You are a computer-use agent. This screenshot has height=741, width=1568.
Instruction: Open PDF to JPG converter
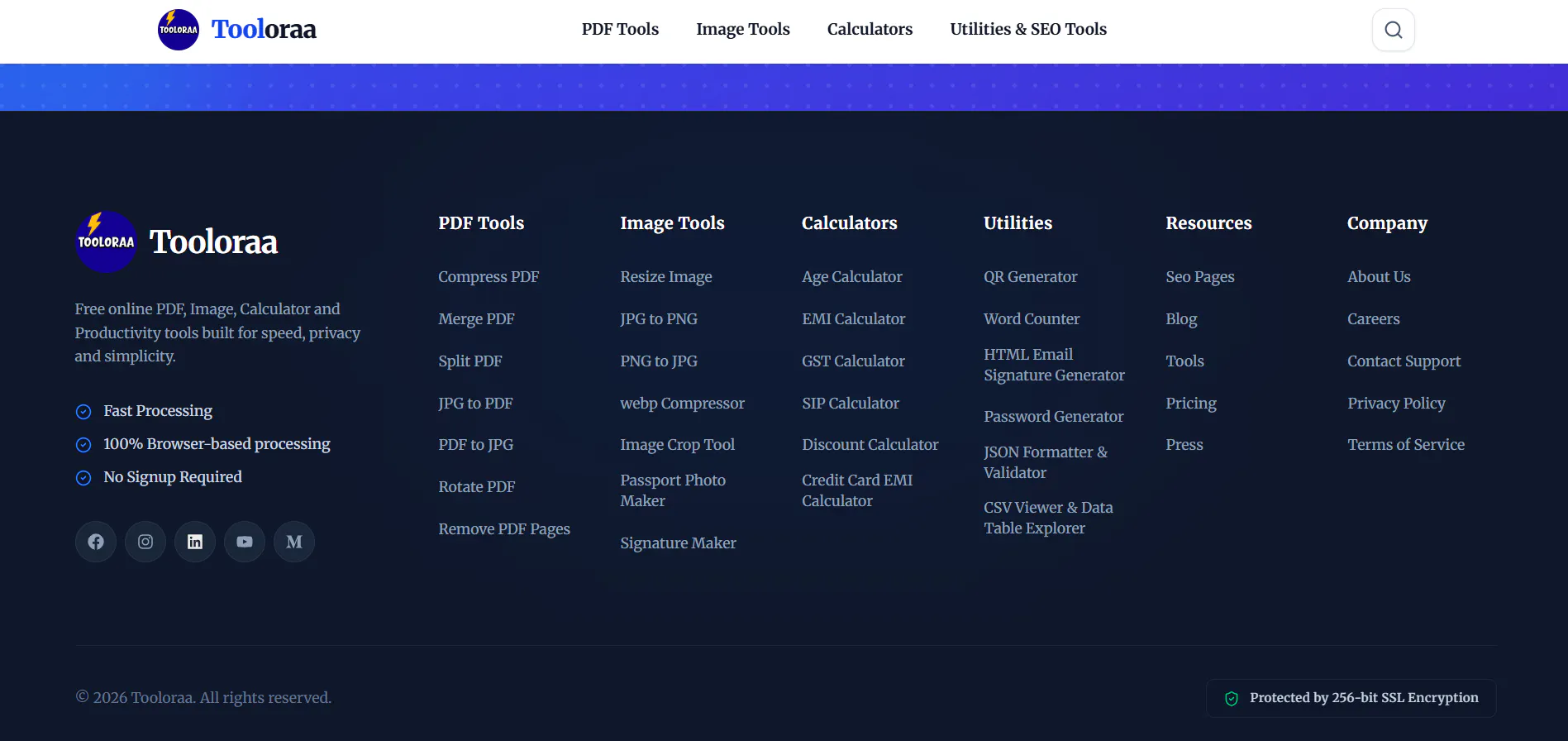click(475, 445)
